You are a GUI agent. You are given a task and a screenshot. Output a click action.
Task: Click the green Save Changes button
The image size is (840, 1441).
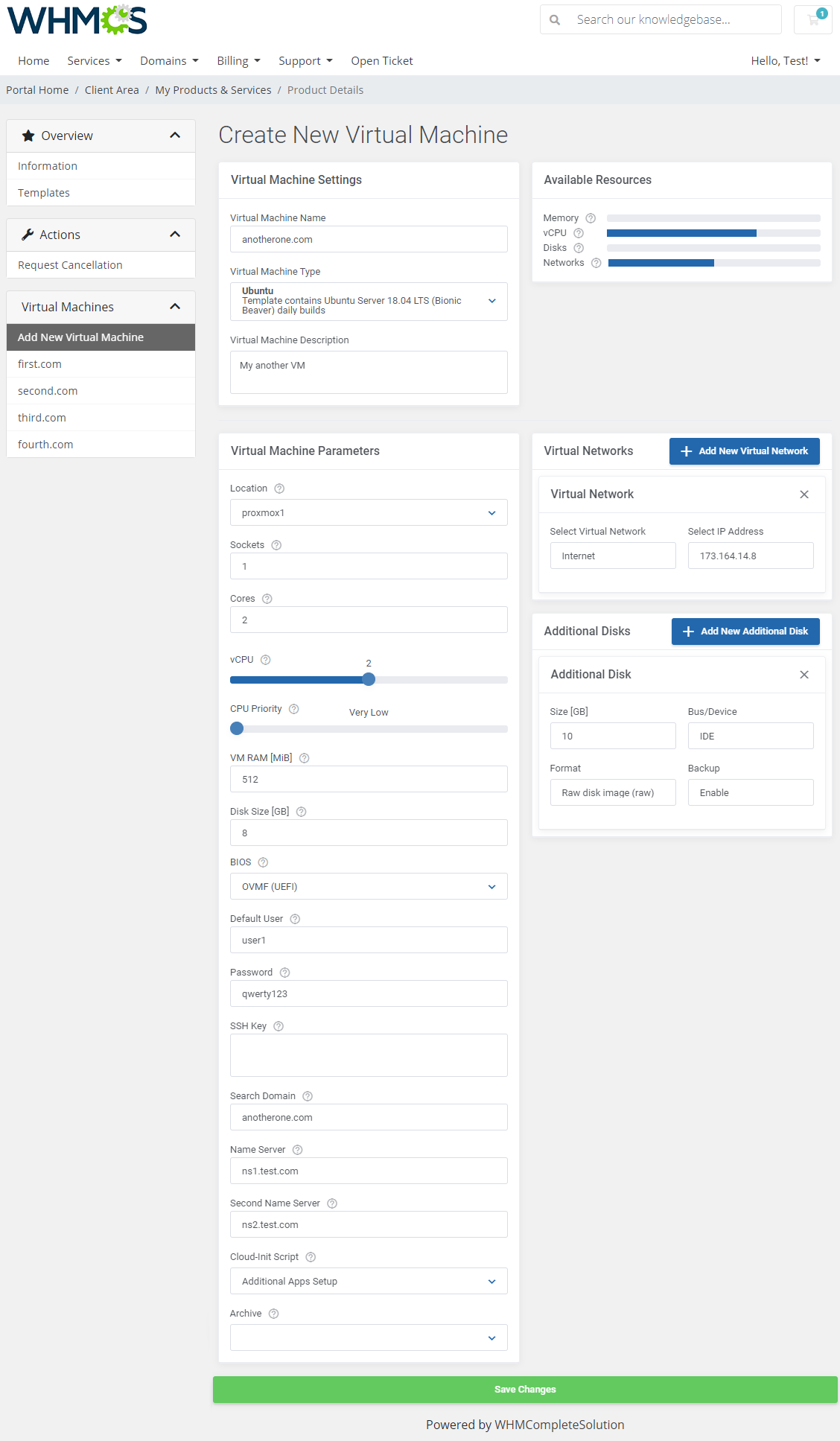click(525, 1390)
